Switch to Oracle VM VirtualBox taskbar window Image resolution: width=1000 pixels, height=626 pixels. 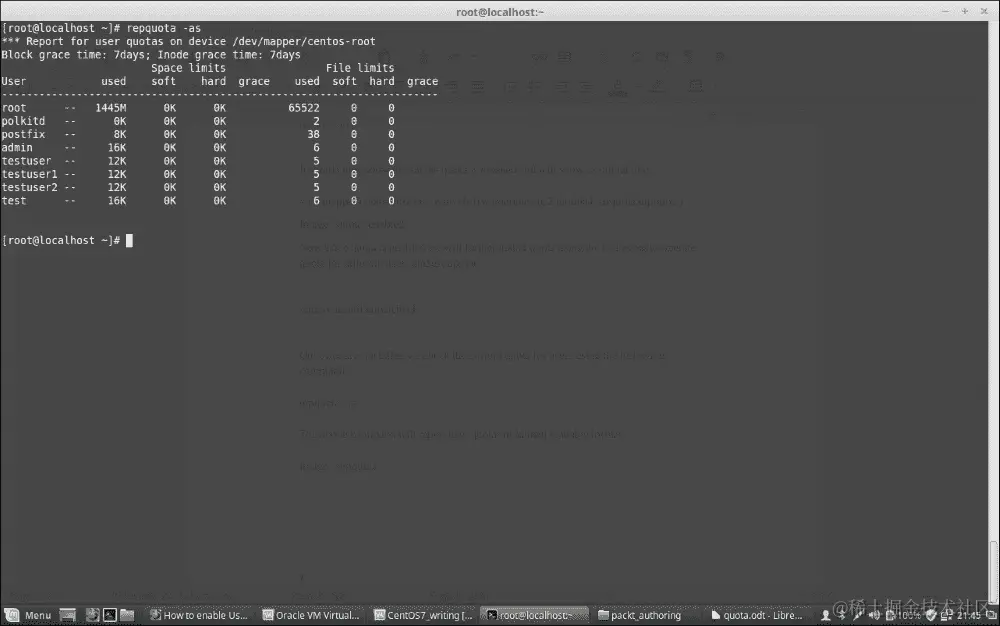click(311, 615)
